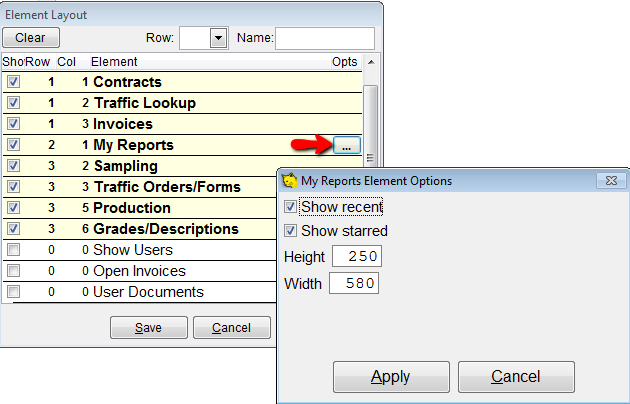
Task: Check the User Documents show checkbox
Action: [13, 291]
